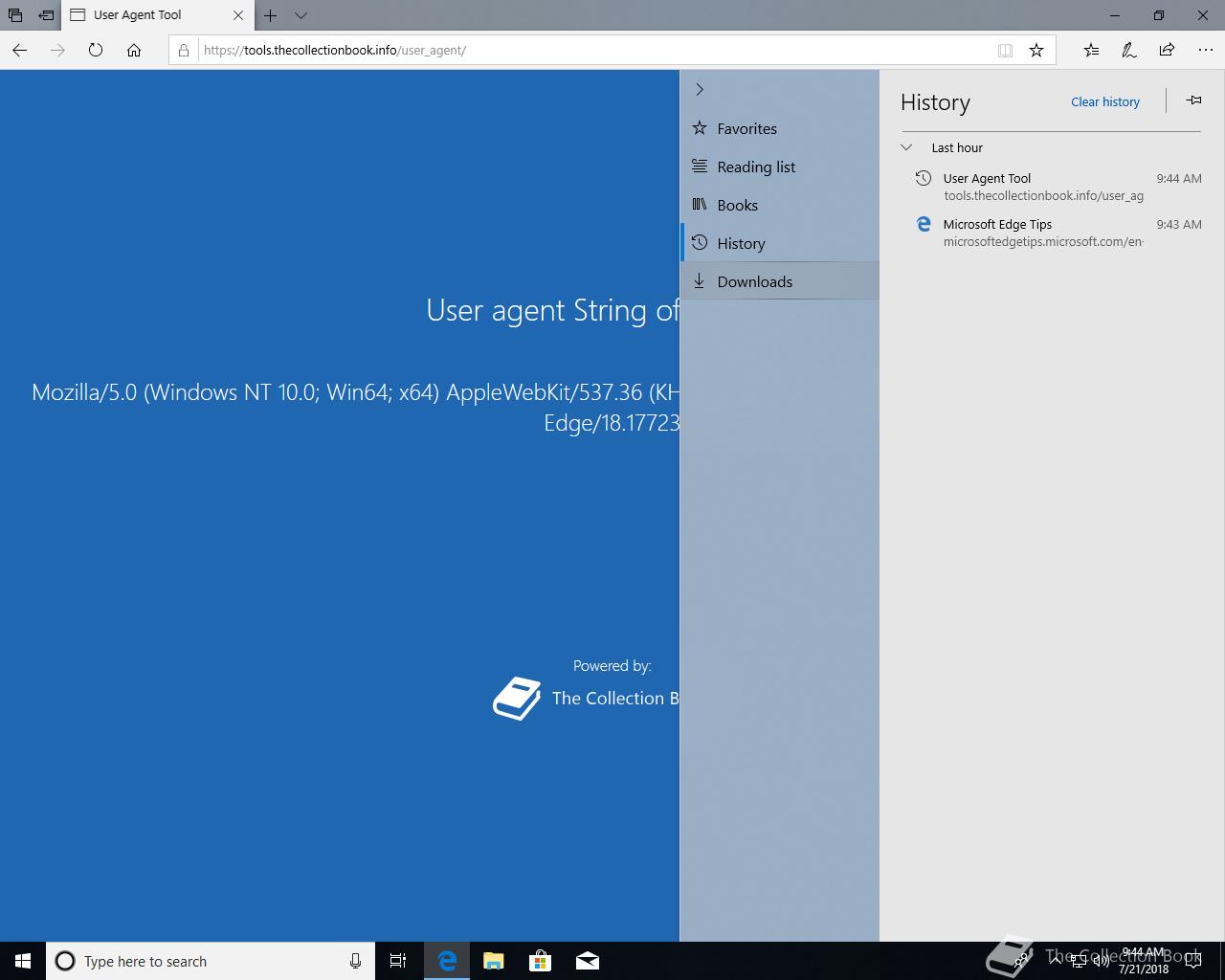1225x980 pixels.
Task: Share this page
Action: pos(1167,50)
